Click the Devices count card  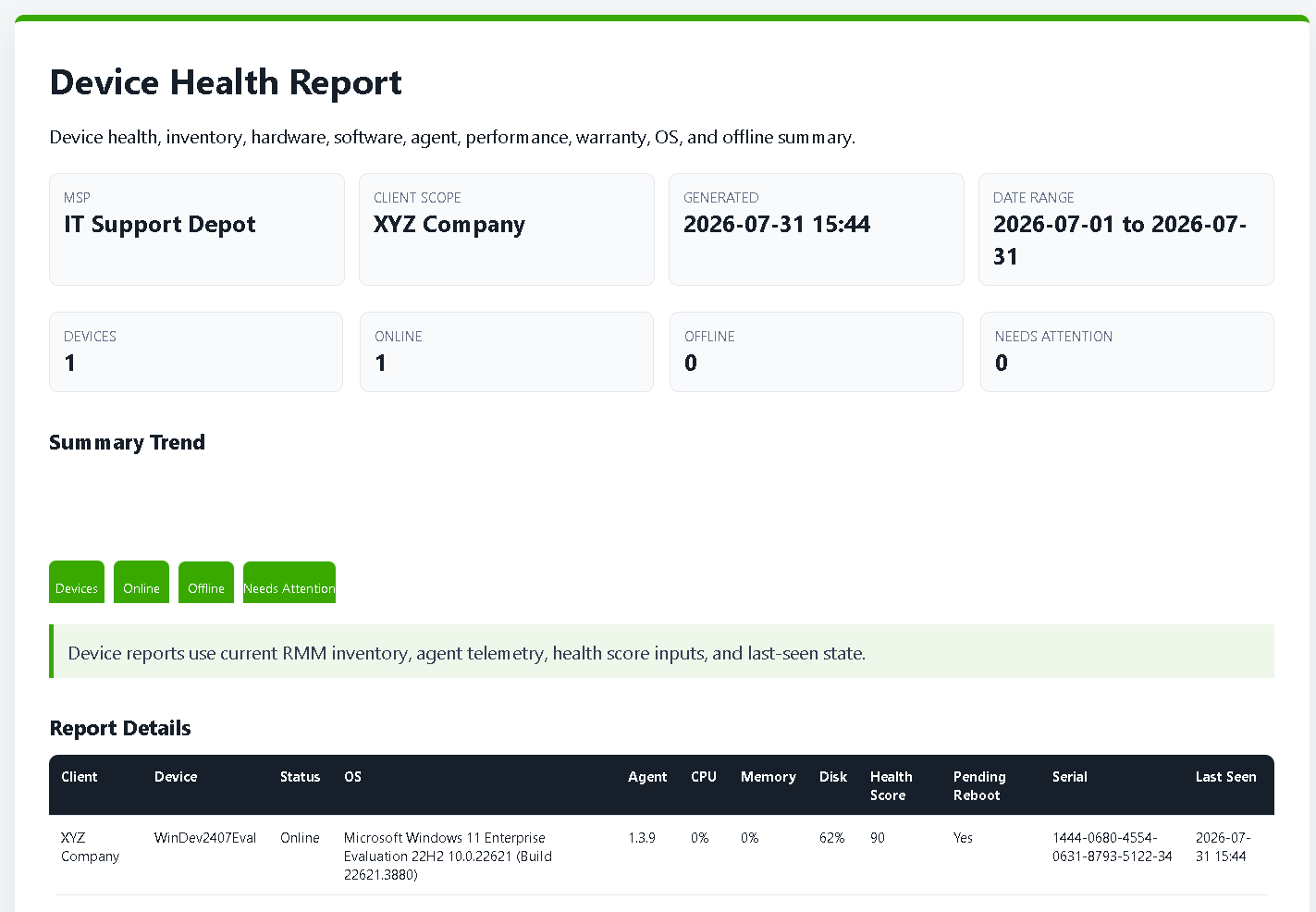tap(196, 351)
